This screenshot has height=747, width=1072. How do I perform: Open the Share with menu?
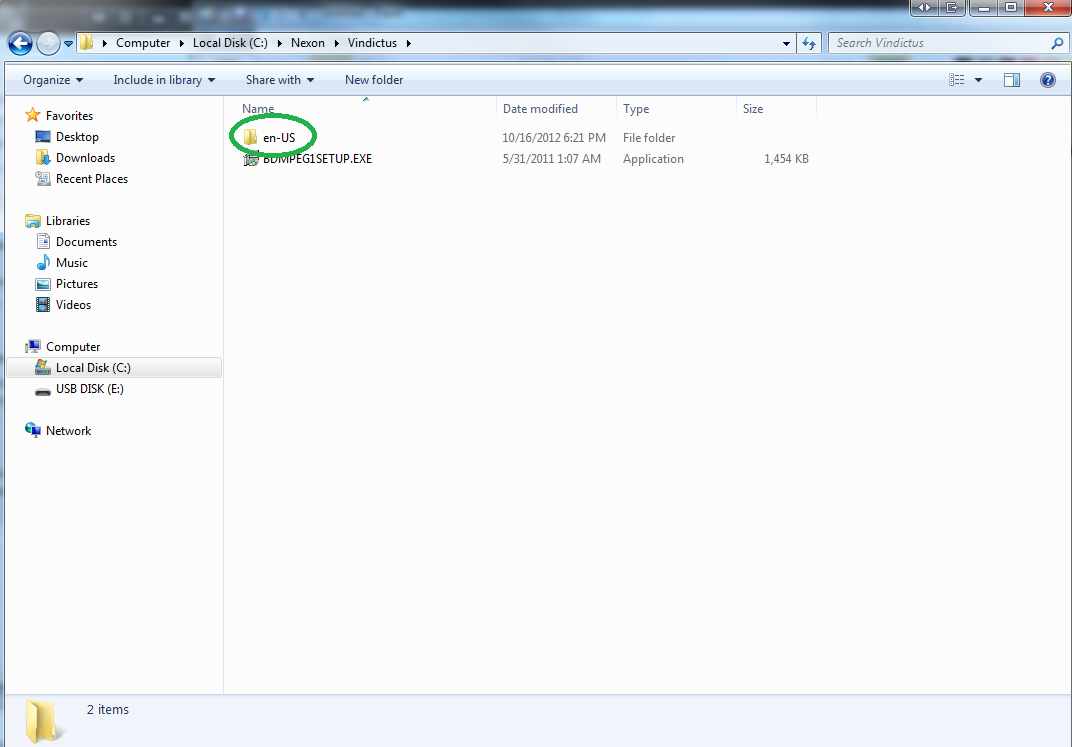pyautogui.click(x=280, y=80)
